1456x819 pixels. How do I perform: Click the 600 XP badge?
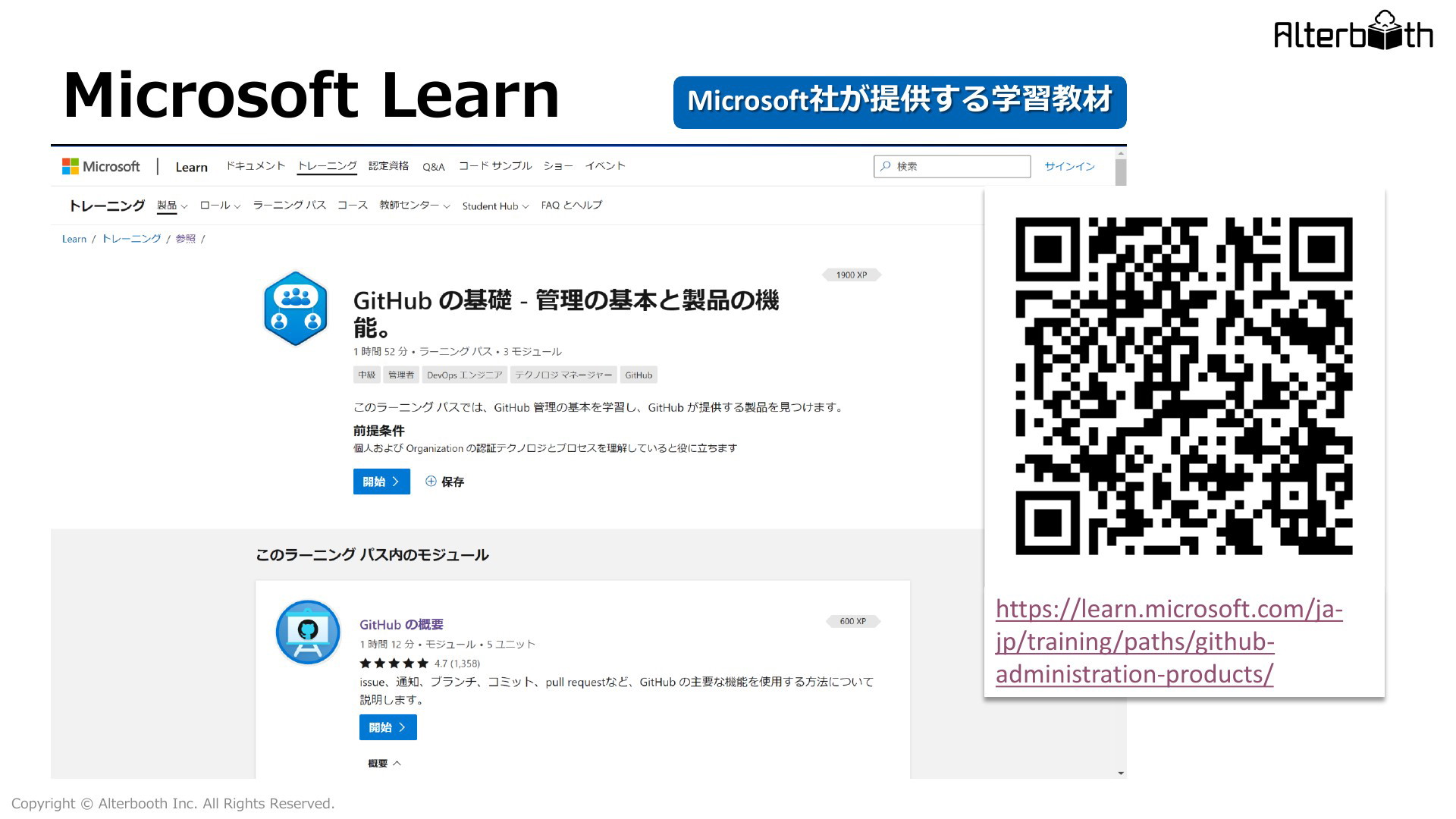point(852,621)
